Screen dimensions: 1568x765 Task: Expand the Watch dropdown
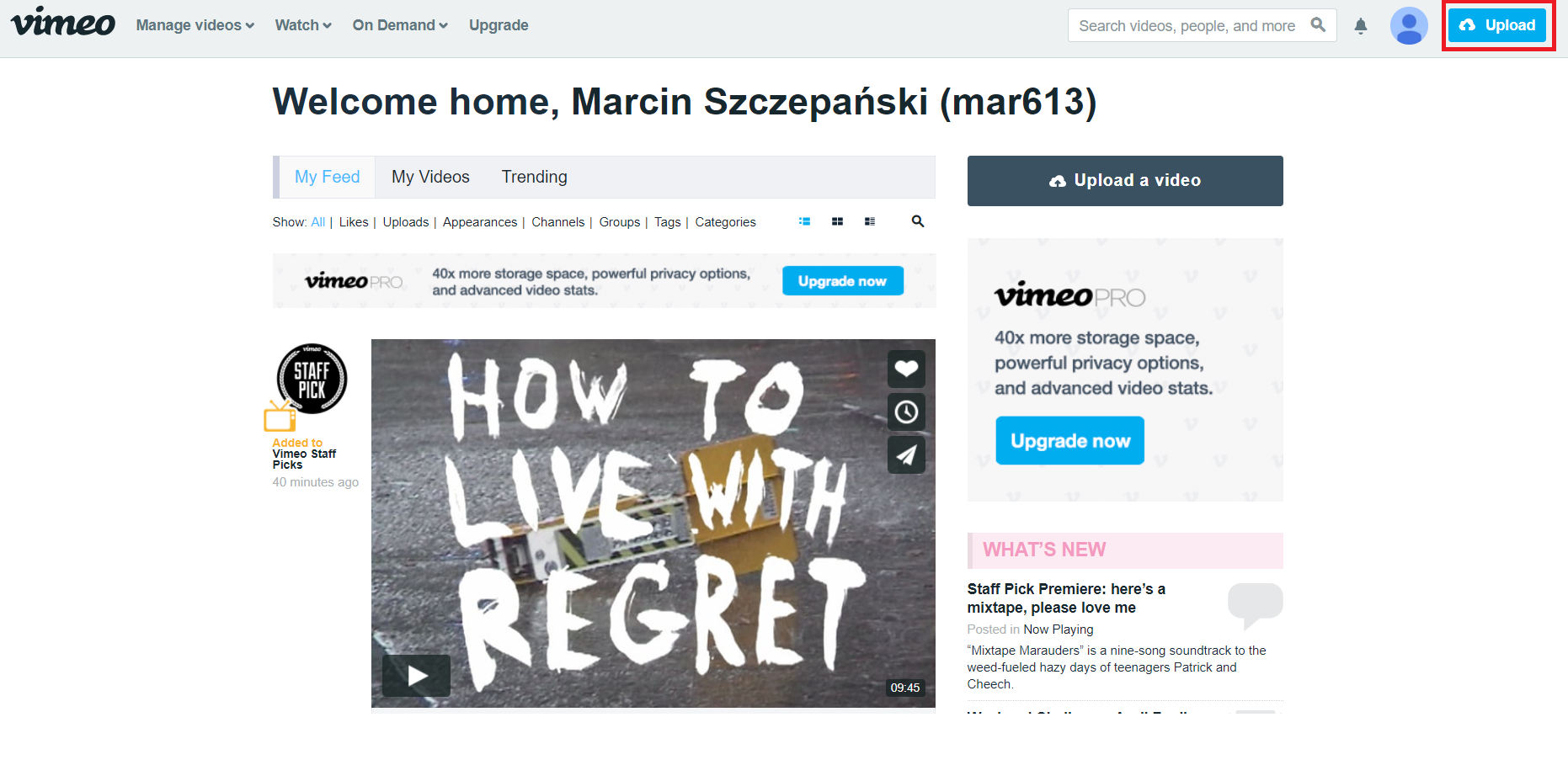pyautogui.click(x=303, y=25)
